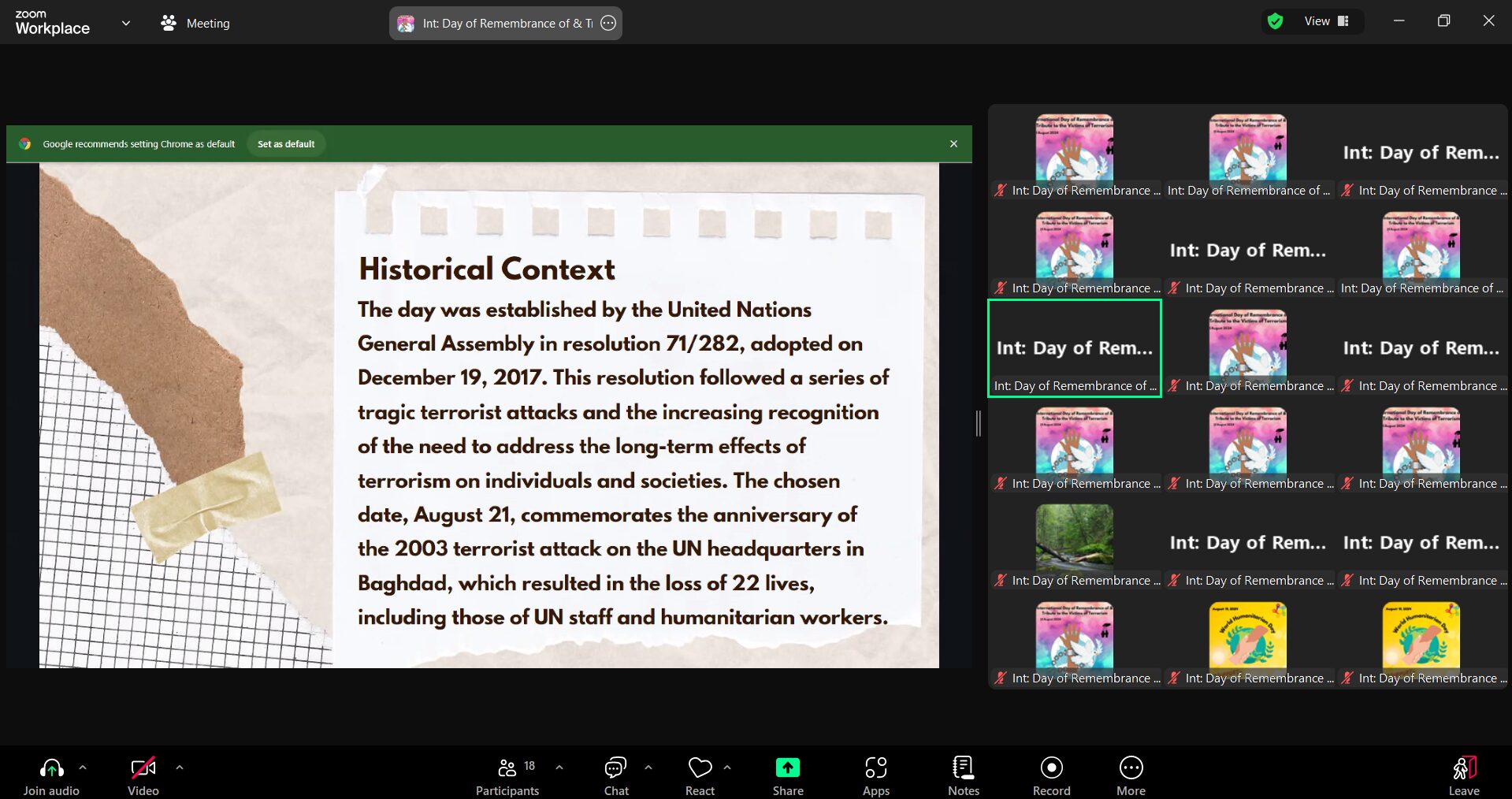The image size is (1512, 799).
Task: Click Join audio to connect sound
Action: [51, 776]
